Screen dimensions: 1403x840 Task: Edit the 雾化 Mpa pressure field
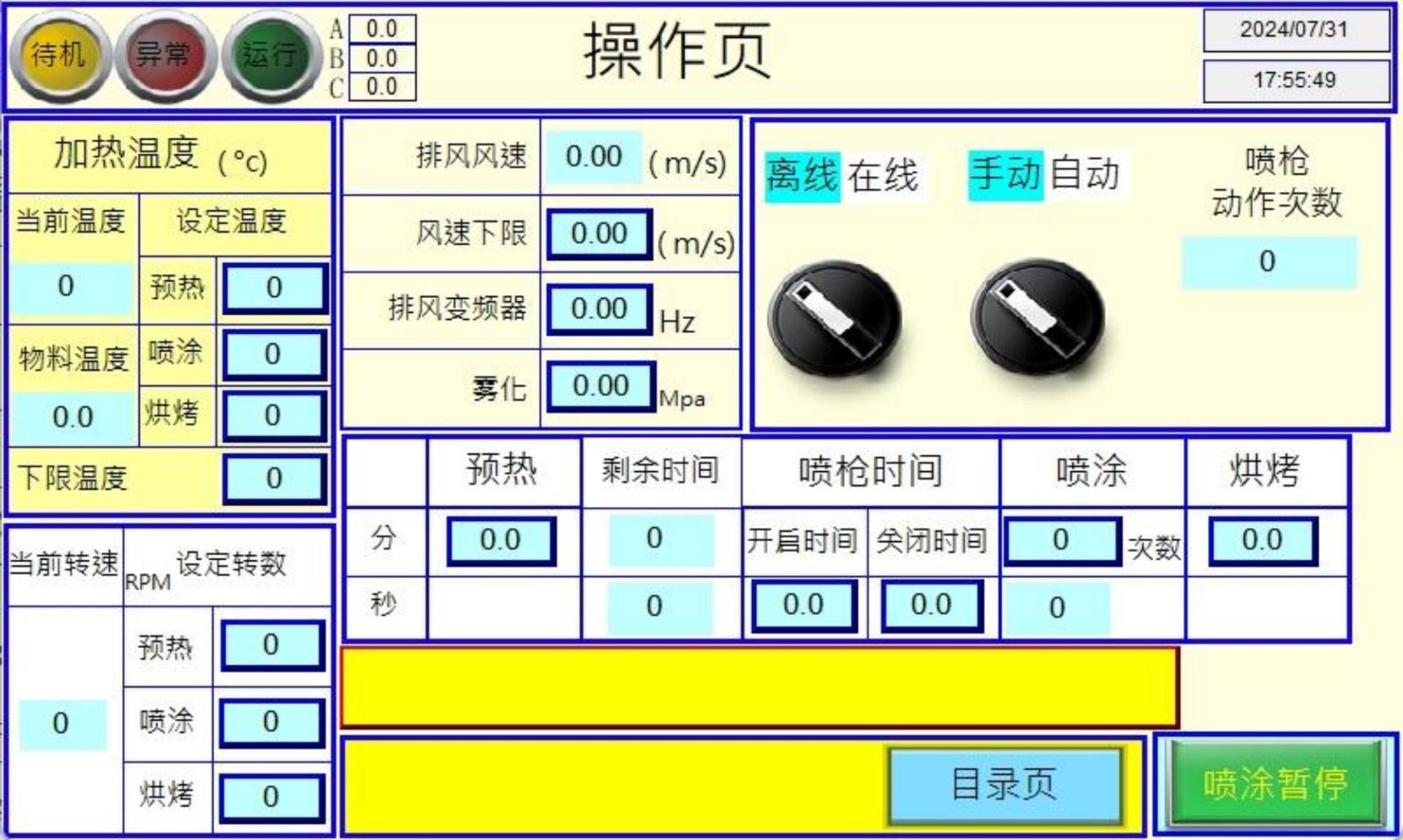tap(601, 386)
